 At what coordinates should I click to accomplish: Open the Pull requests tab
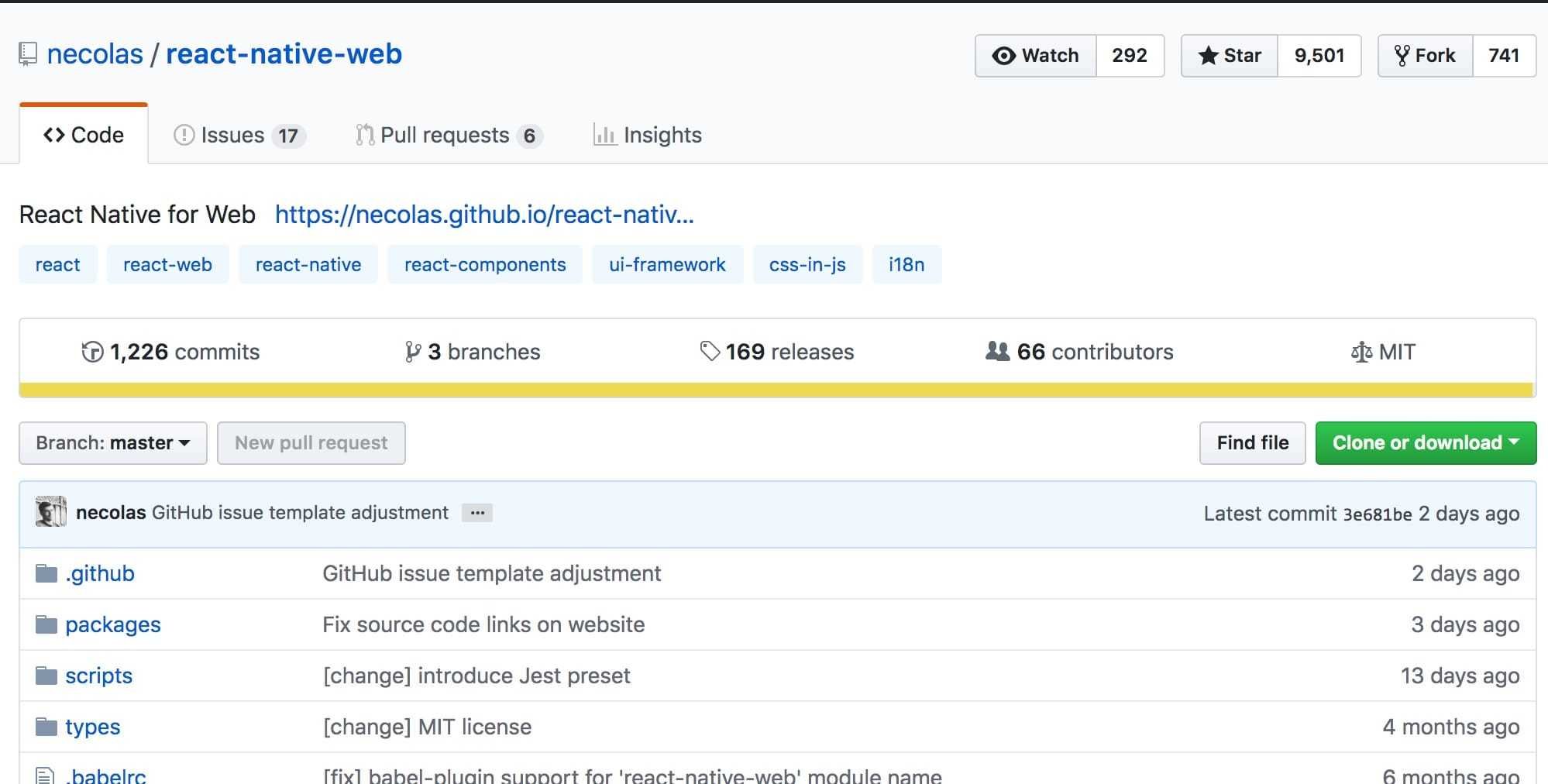click(449, 136)
